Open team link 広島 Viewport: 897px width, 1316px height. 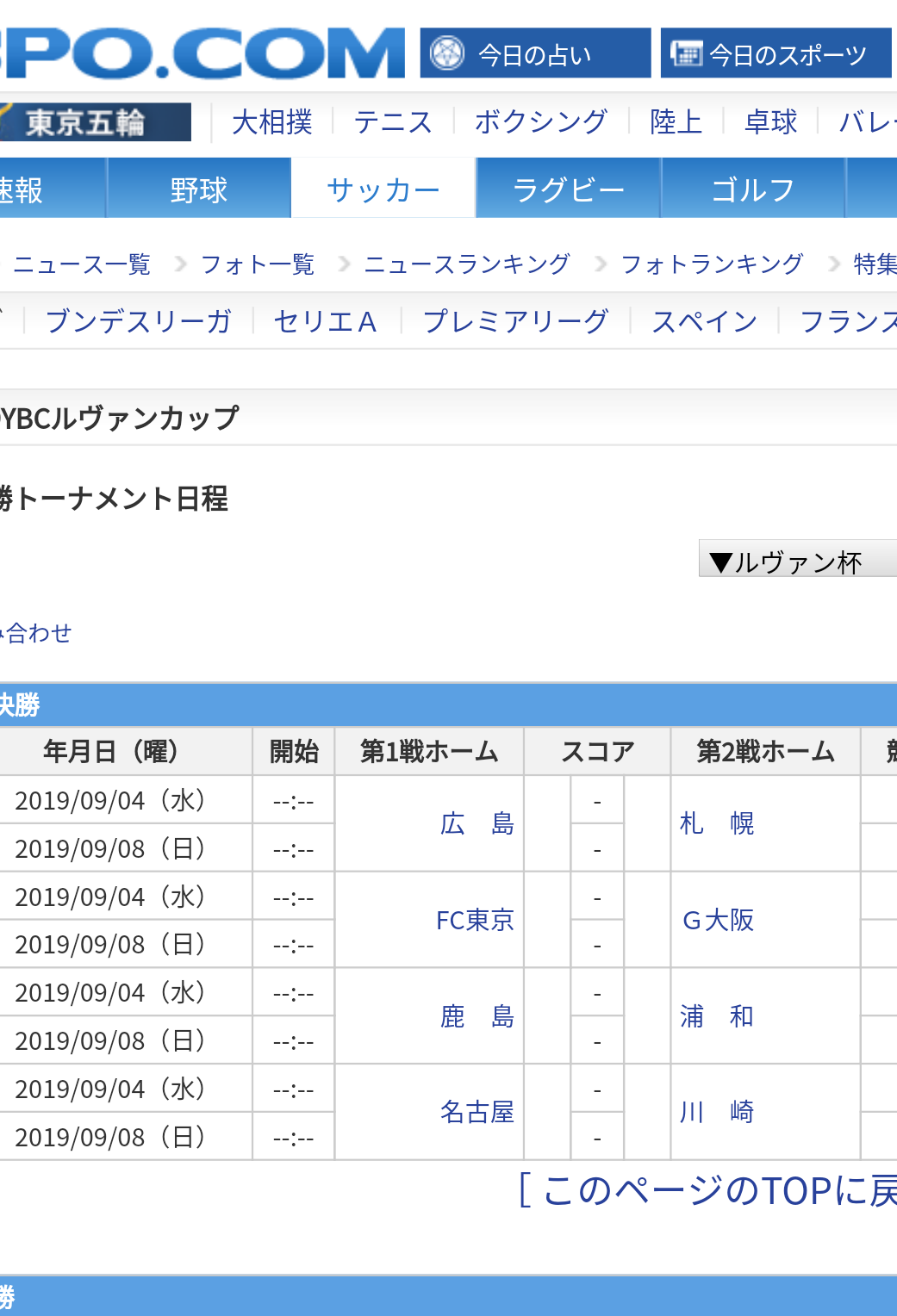(x=477, y=824)
